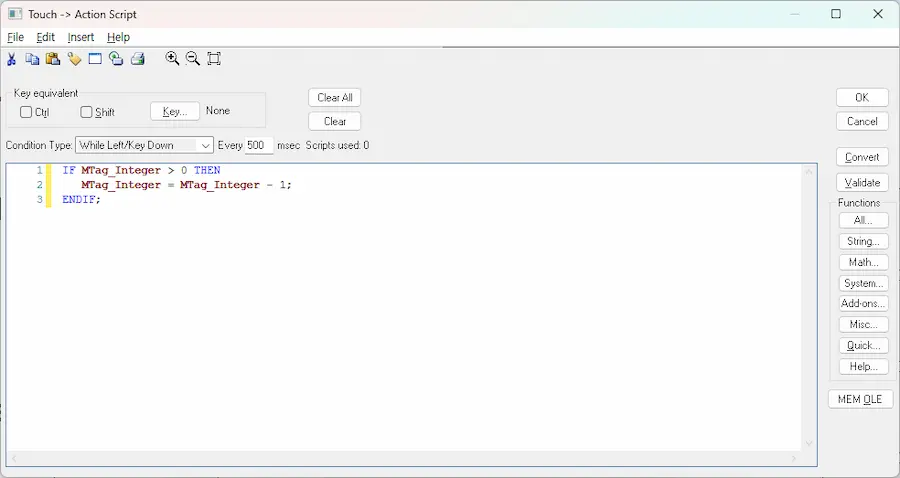Screen dimensions: 900x478
Task: Open the Insert menu
Action: [x=81, y=37]
